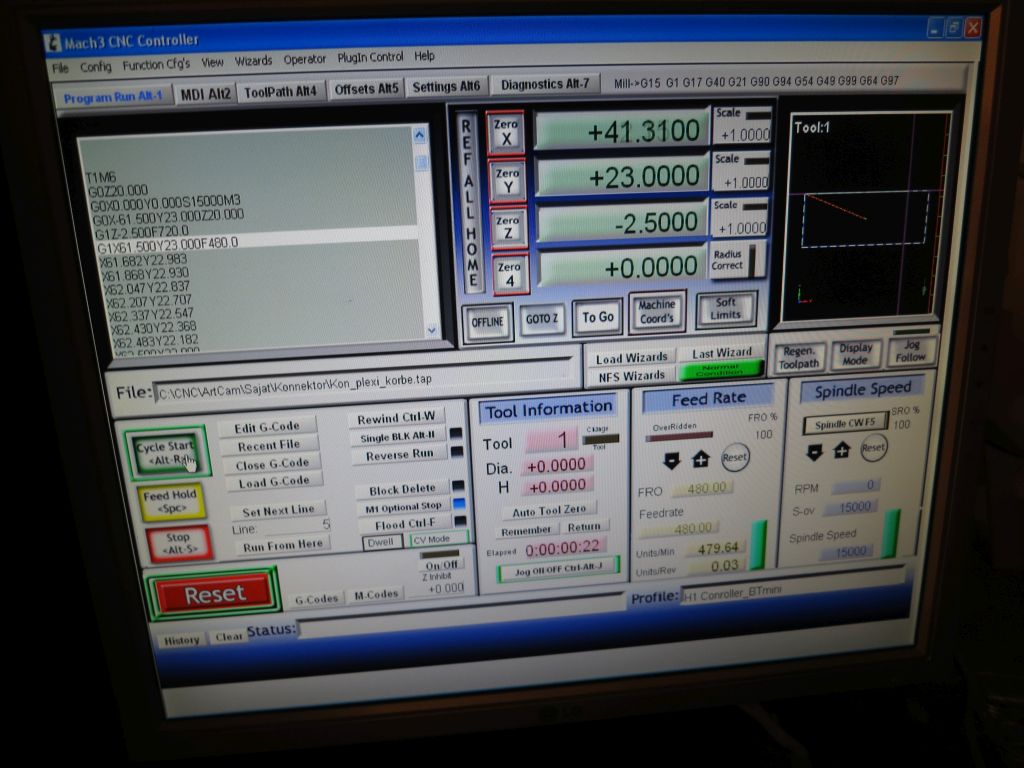
Task: Toggle CV Mode
Action: click(438, 539)
